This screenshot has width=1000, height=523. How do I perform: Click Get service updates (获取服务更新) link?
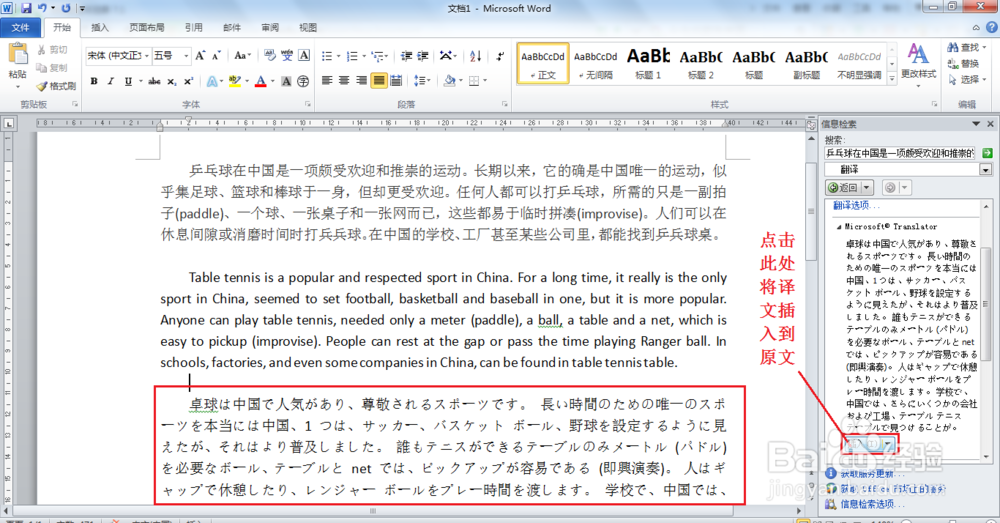(x=872, y=474)
